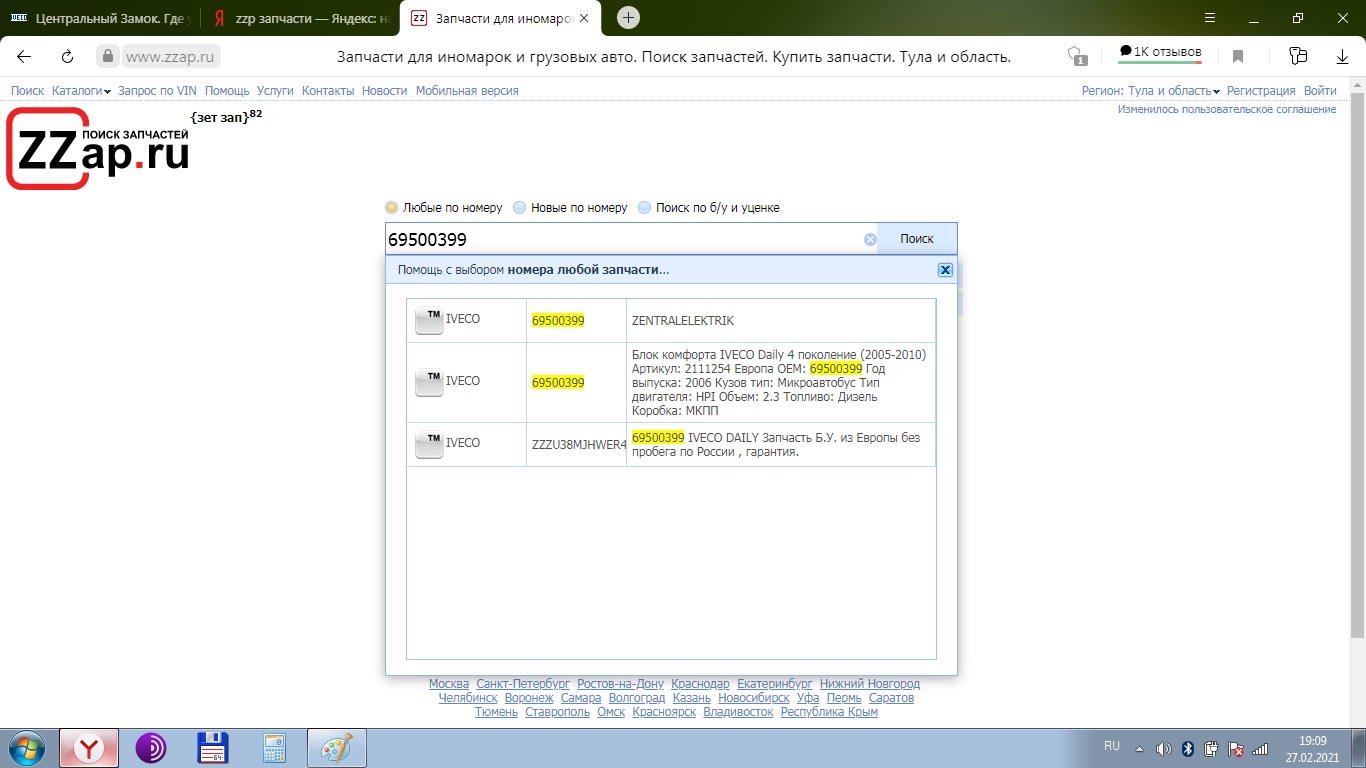Open Paint from the taskbar
The width and height of the screenshot is (1366, 768).
pos(337,748)
